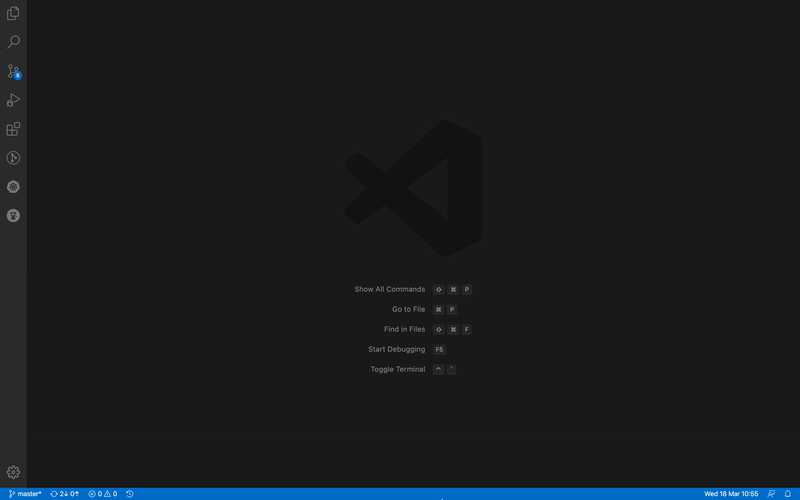The image size is (800, 500).
Task: Open the notifications bell icon
Action: (x=788, y=494)
